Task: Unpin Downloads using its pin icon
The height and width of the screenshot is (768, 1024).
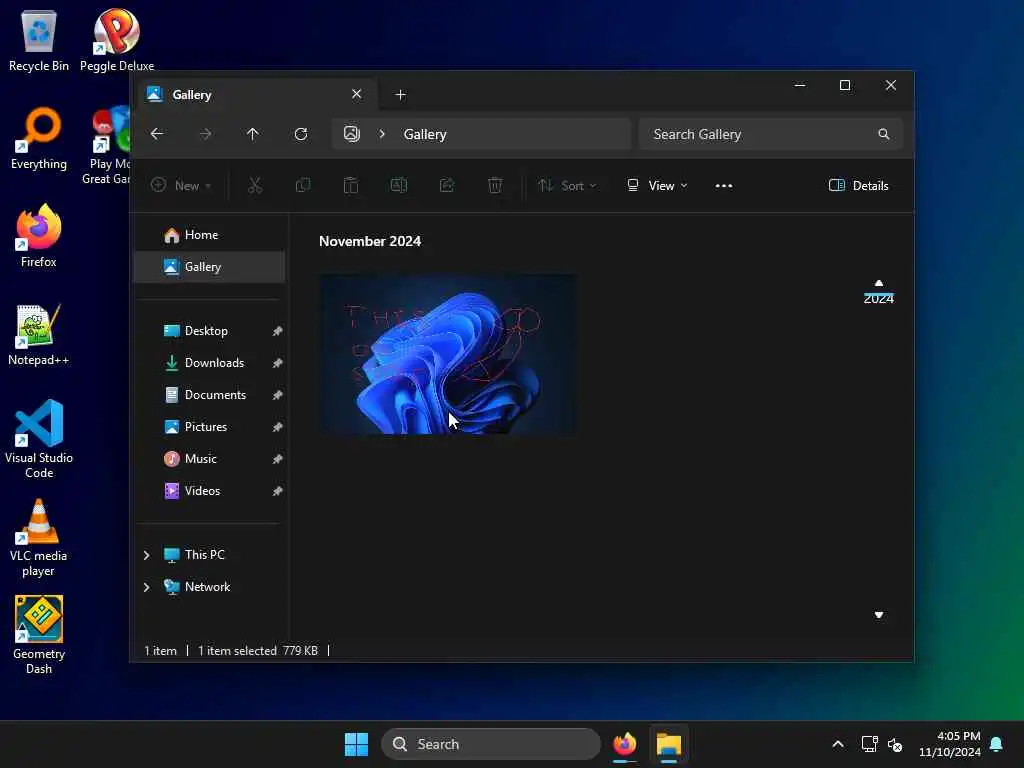Action: click(x=278, y=363)
